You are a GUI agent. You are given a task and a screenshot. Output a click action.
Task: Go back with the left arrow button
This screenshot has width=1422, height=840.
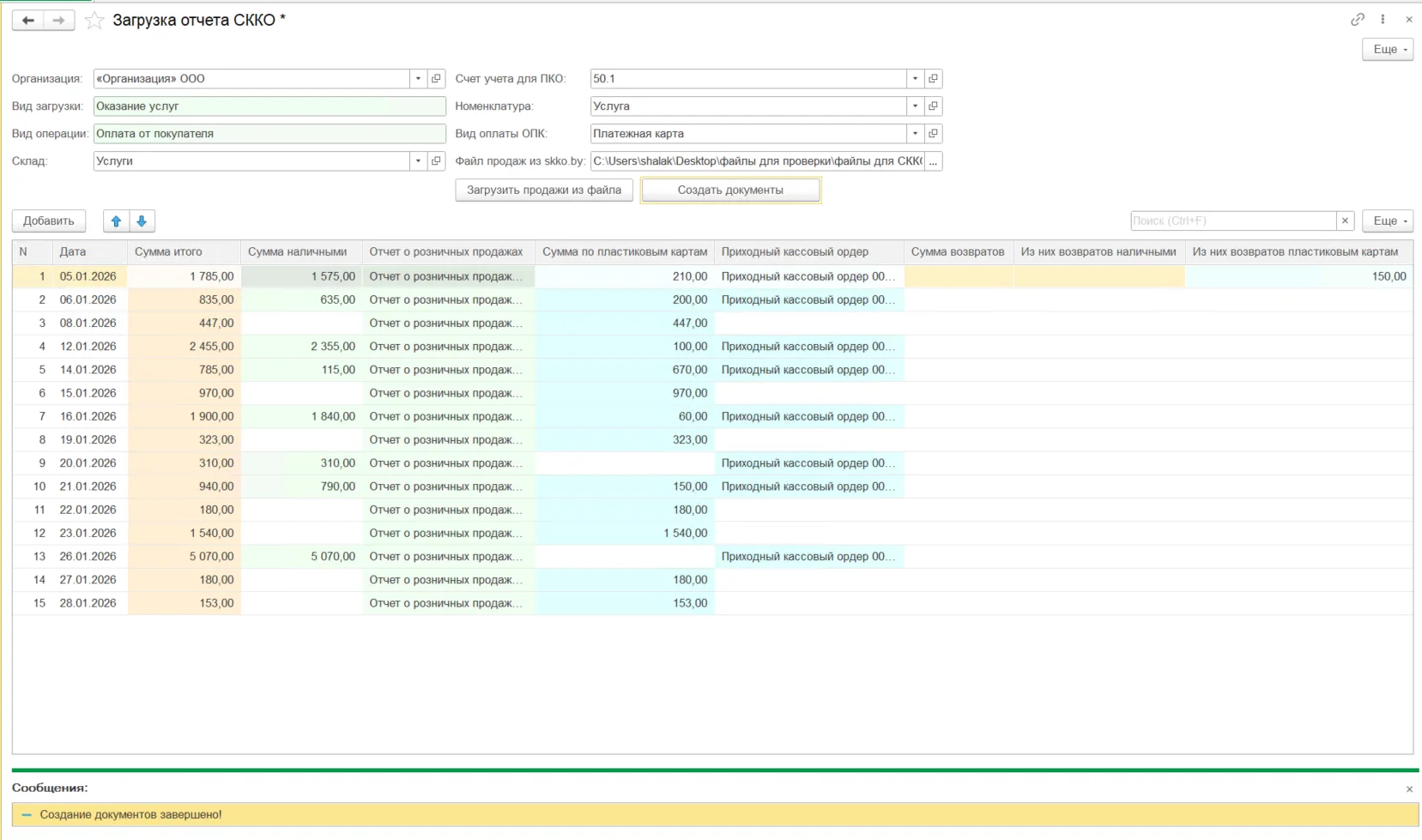27,20
